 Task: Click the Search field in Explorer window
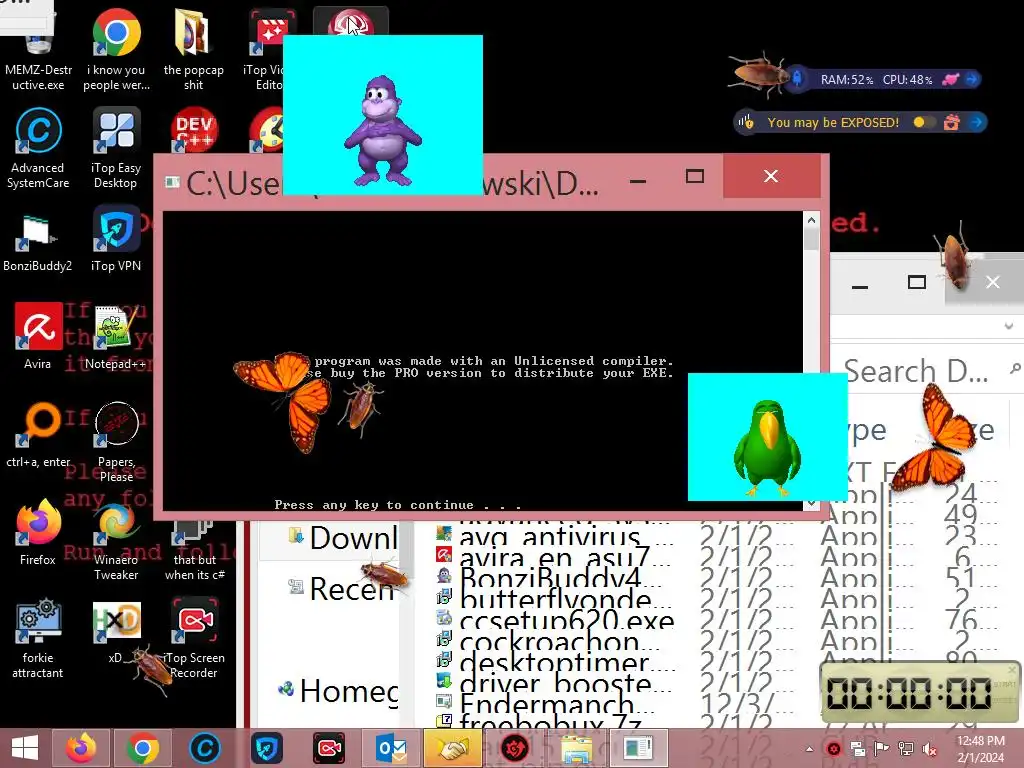point(926,370)
